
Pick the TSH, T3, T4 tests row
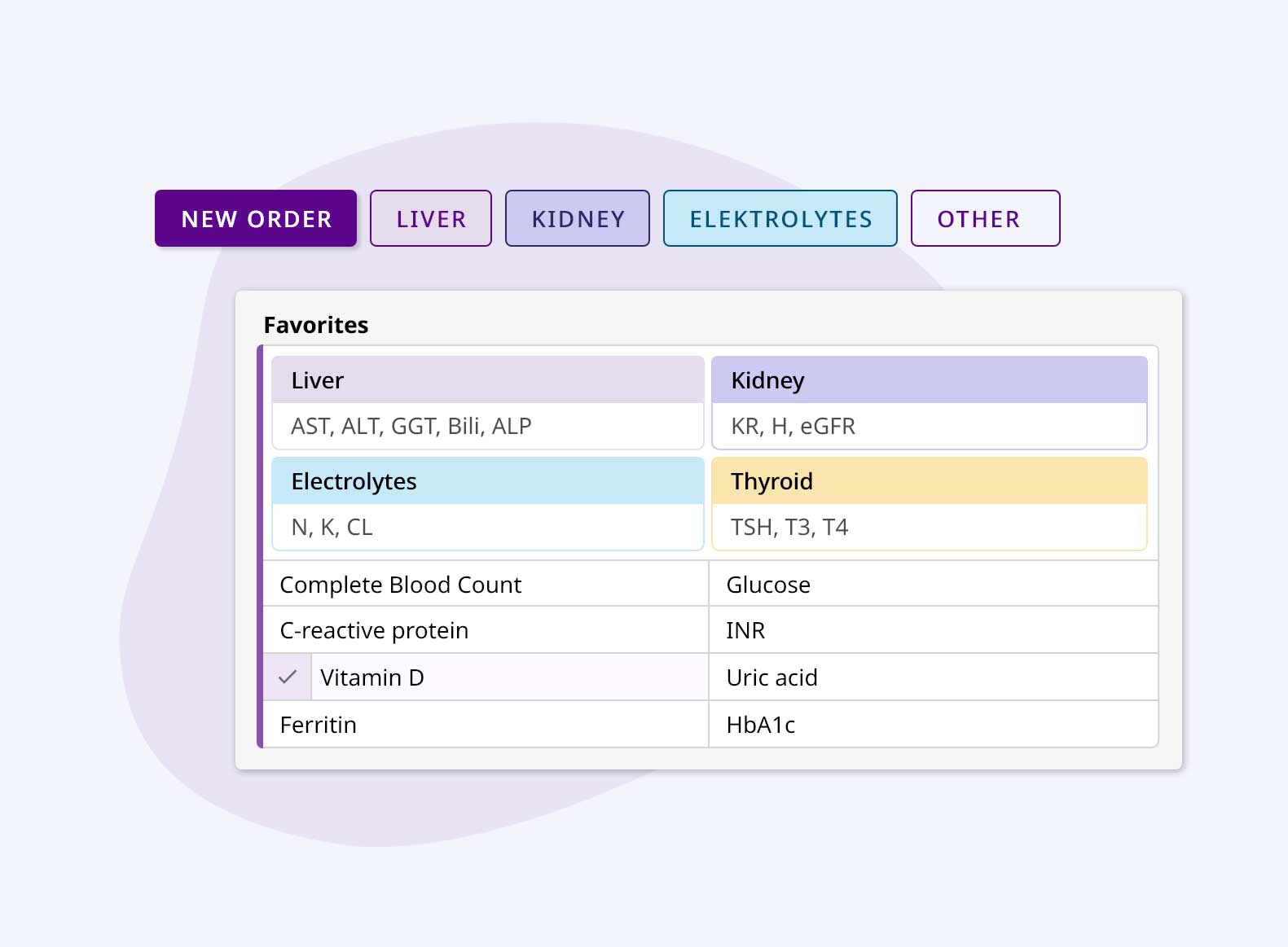pyautogui.click(x=929, y=527)
